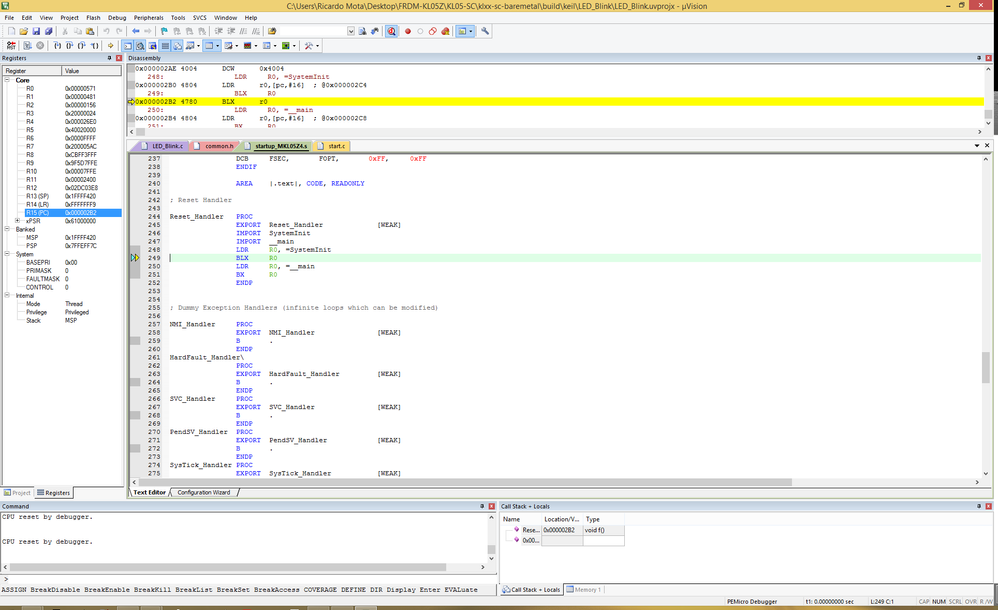
Task: Toggle Call Stack window button
Action: point(178,46)
